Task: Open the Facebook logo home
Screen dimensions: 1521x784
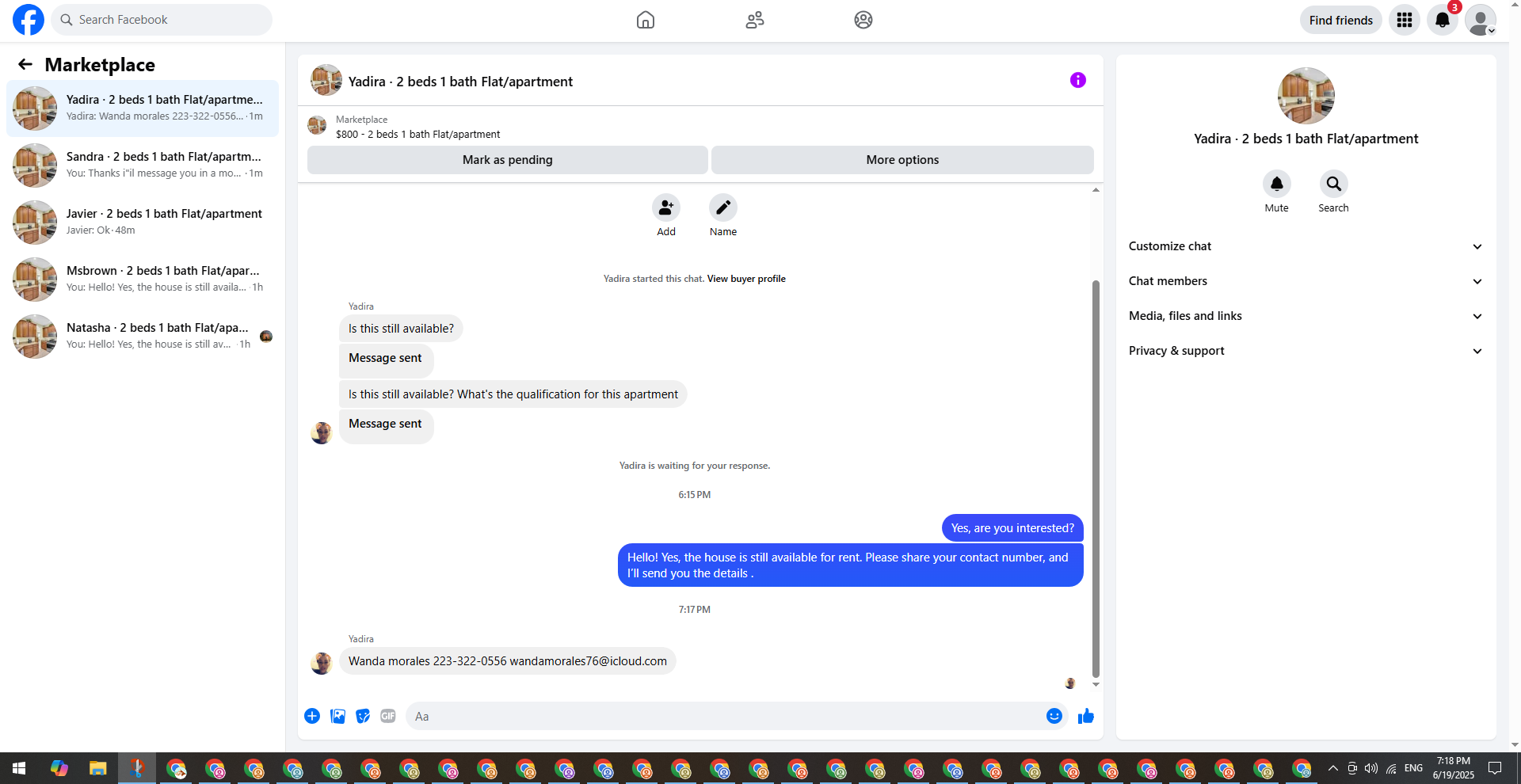Action: coord(29,20)
